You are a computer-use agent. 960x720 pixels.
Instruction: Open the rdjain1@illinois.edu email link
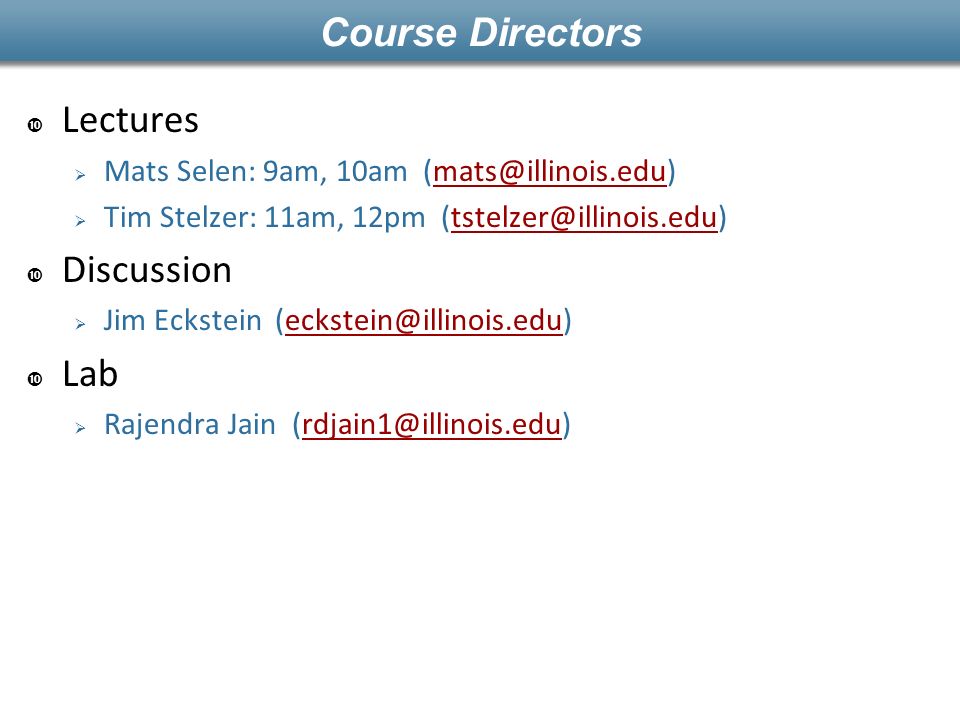click(x=431, y=424)
